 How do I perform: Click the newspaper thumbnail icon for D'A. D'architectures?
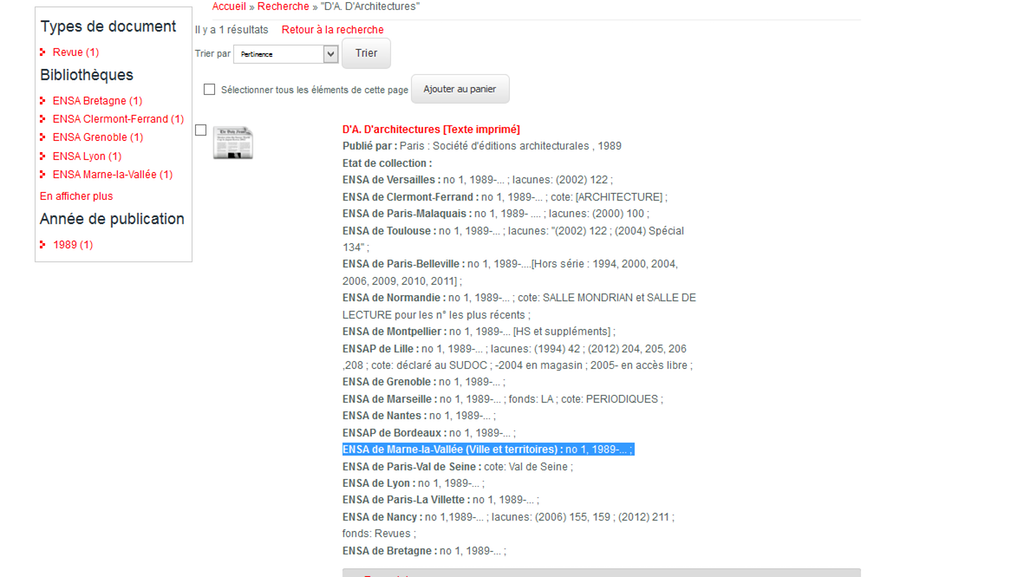point(233,143)
